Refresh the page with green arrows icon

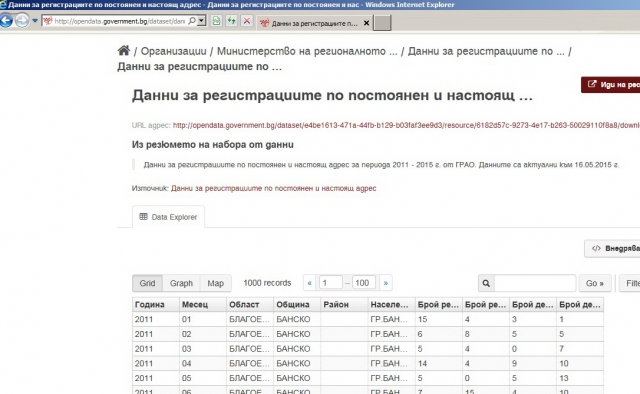[x=231, y=21]
